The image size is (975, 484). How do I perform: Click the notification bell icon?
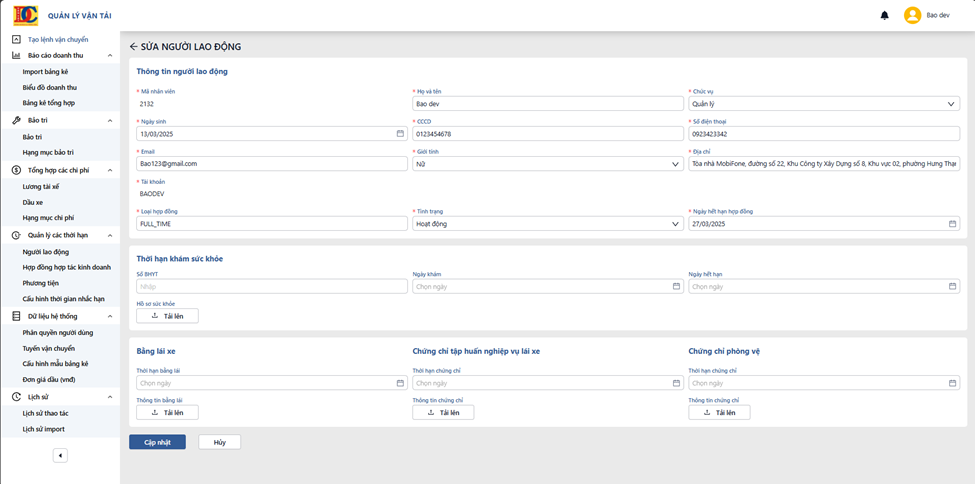(884, 16)
